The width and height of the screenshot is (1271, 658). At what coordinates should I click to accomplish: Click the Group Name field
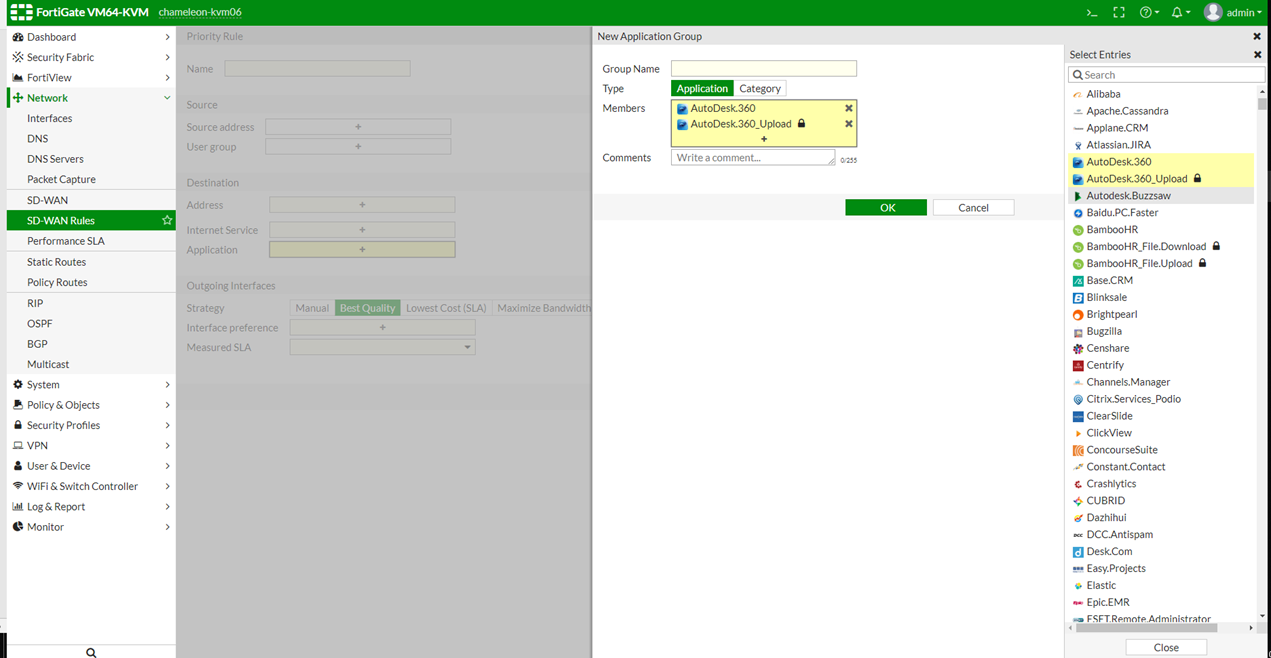[764, 69]
